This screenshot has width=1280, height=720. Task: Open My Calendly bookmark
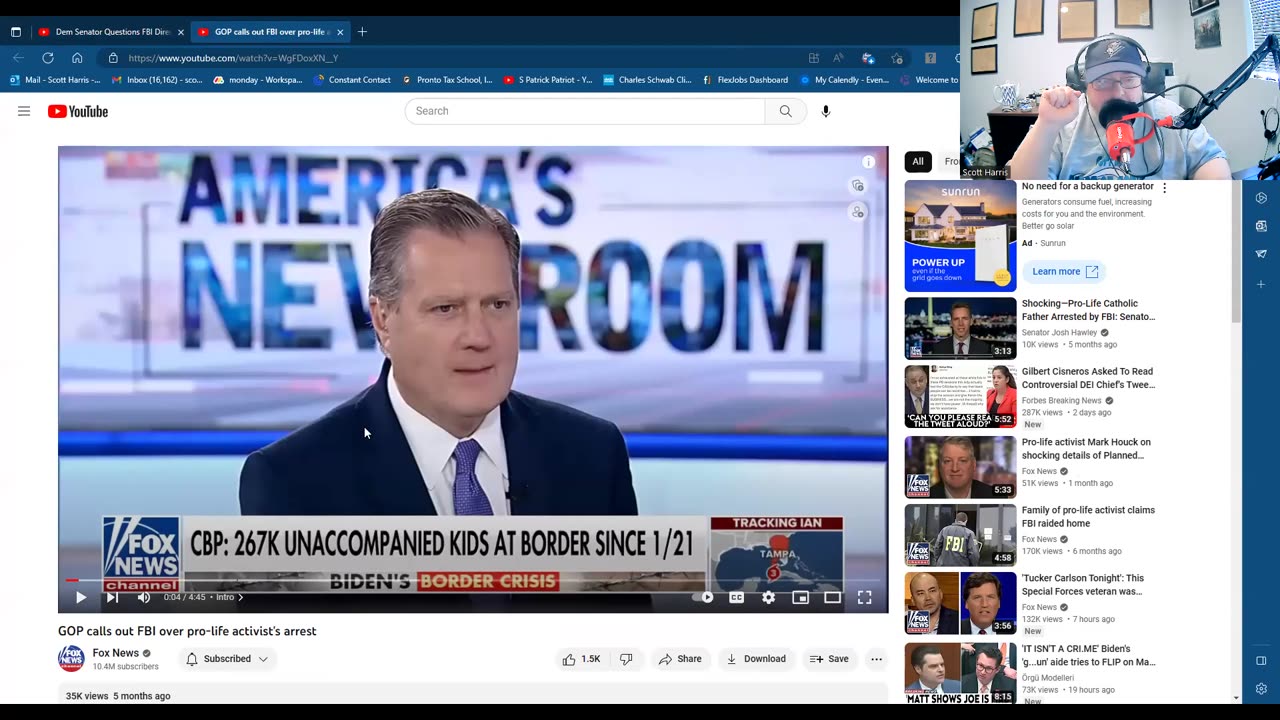coord(844,80)
